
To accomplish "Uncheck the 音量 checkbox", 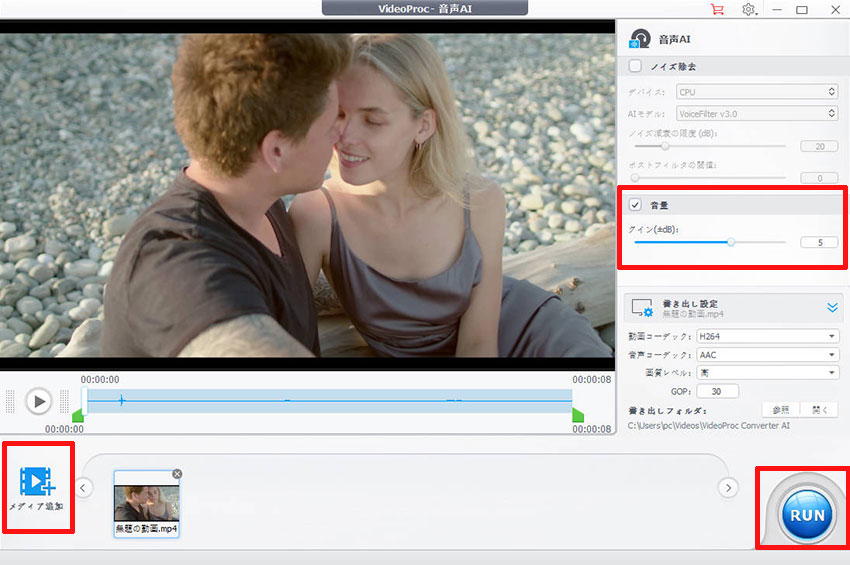I will (x=635, y=204).
